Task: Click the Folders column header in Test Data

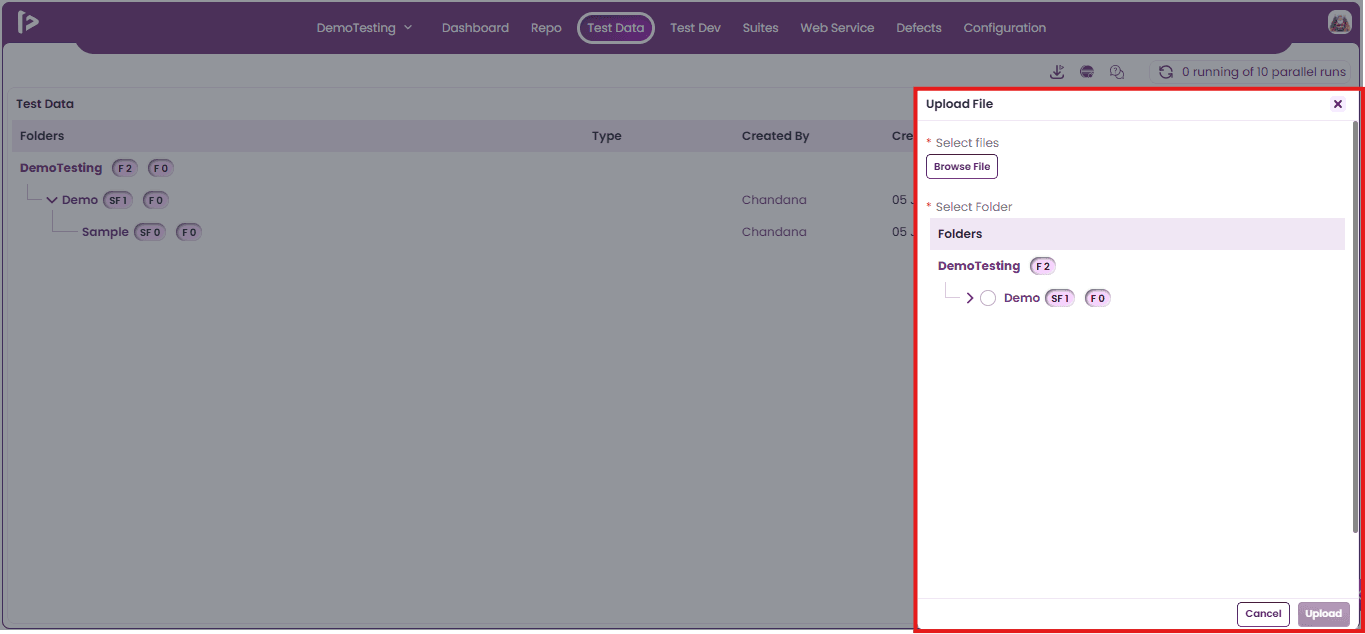Action: click(x=42, y=136)
